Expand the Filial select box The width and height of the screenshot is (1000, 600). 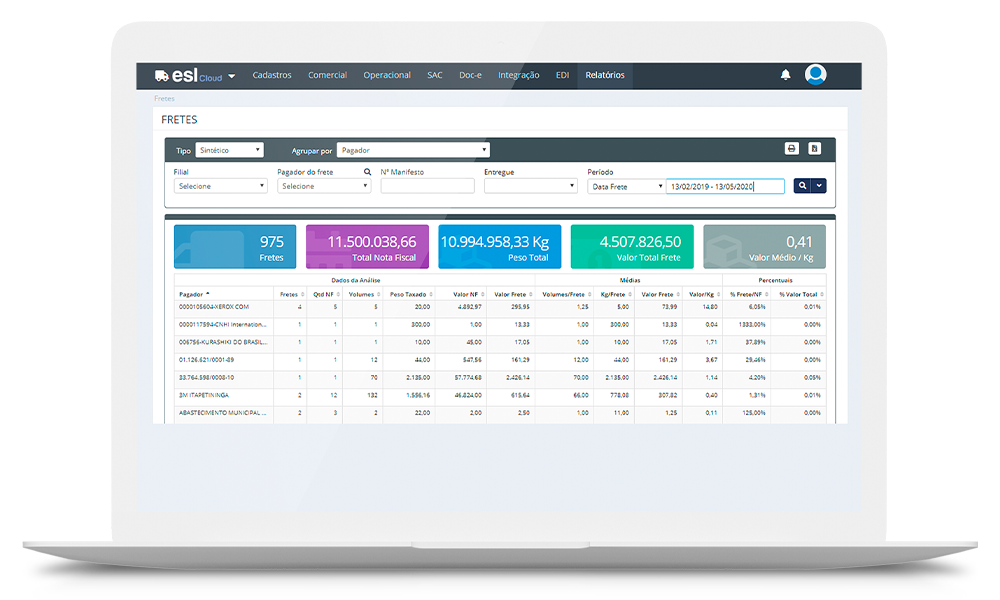click(220, 186)
